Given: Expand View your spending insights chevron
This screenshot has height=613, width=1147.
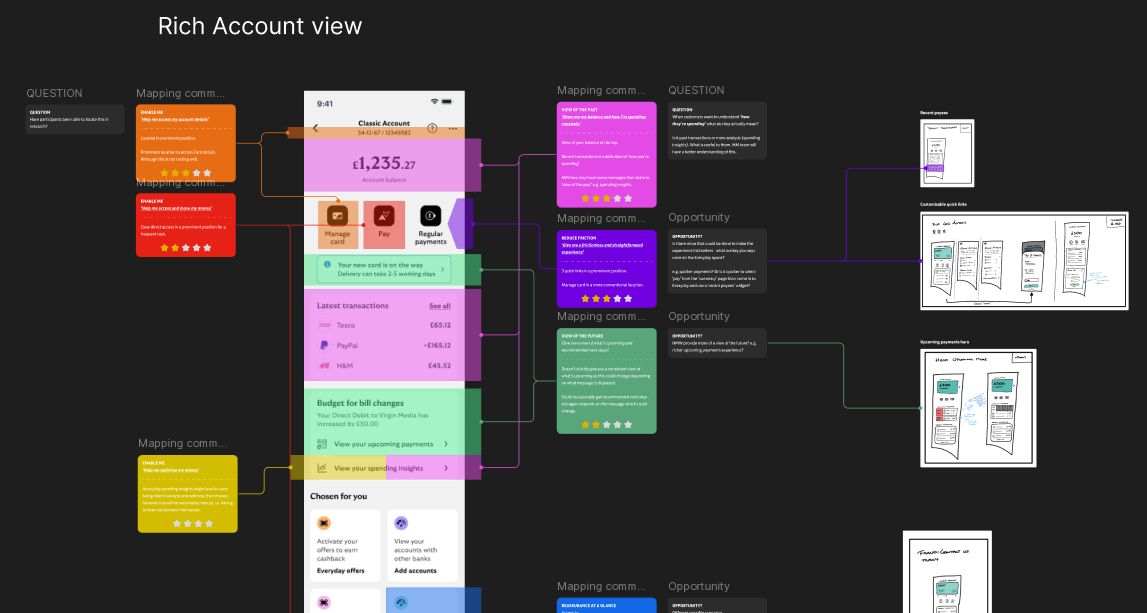Looking at the screenshot, I should point(446,468).
